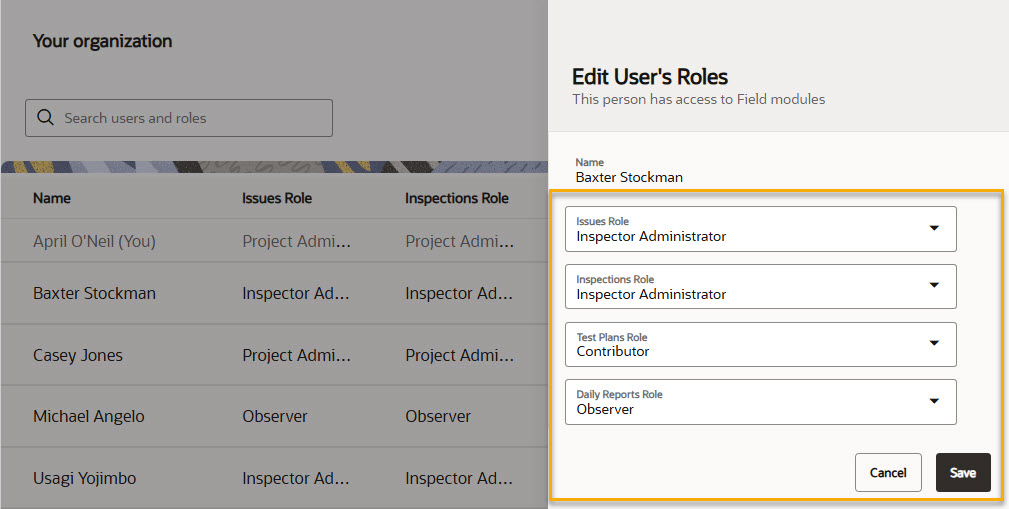Choose the Usagi Yojimbo user row
Image resolution: width=1009 pixels, height=509 pixels.
[x=84, y=478]
